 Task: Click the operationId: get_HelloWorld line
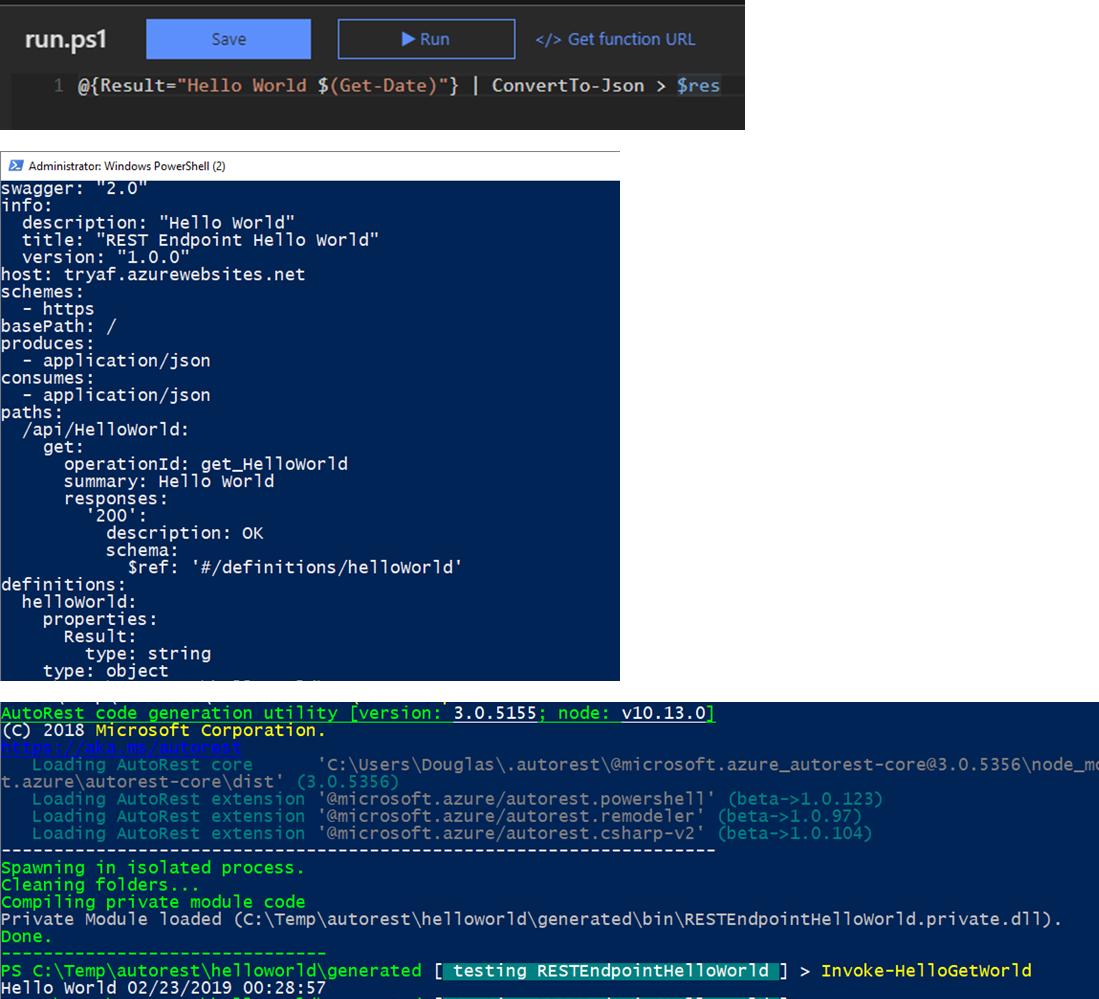(205, 464)
